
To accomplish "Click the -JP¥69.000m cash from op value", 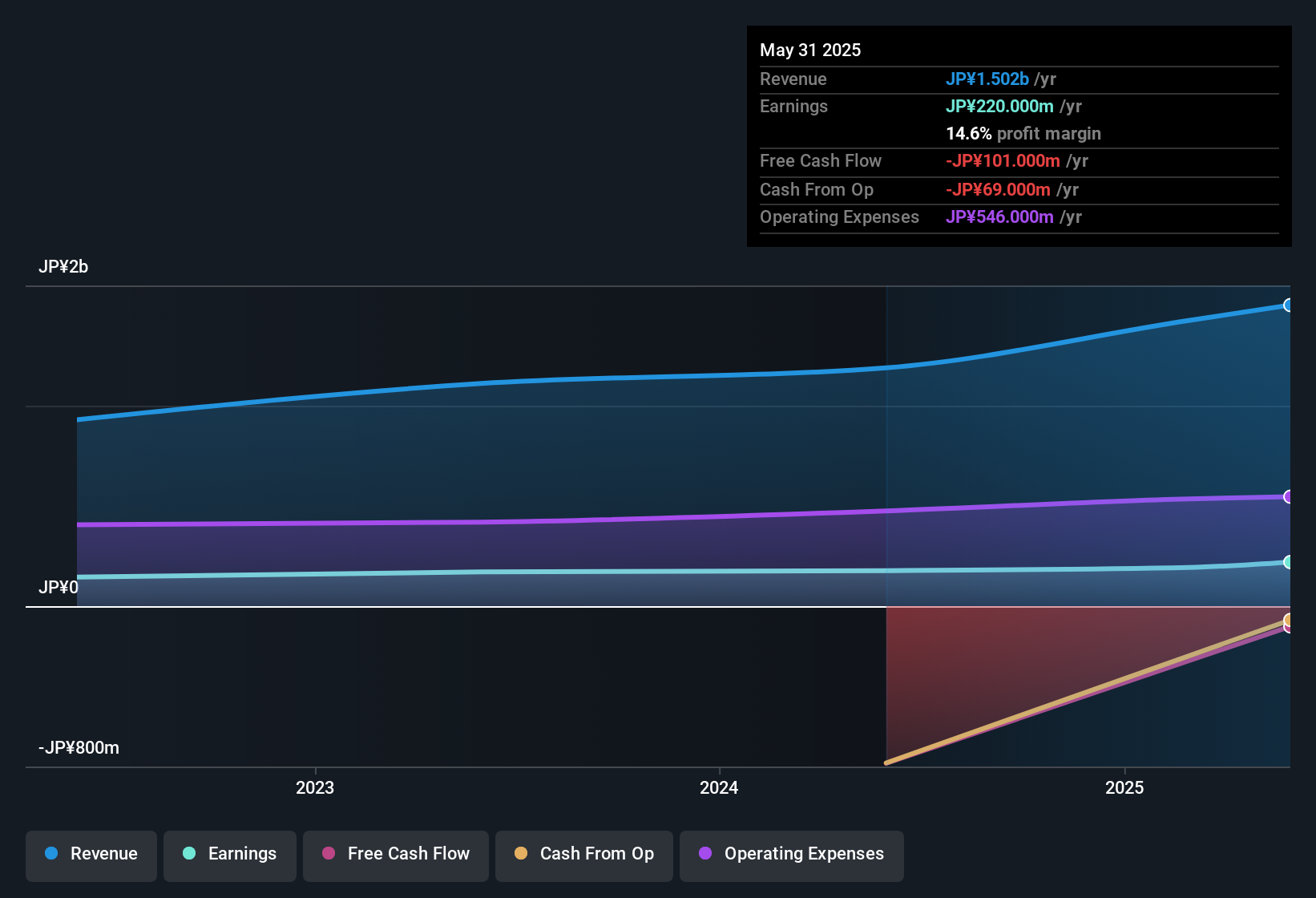I will click(x=998, y=189).
